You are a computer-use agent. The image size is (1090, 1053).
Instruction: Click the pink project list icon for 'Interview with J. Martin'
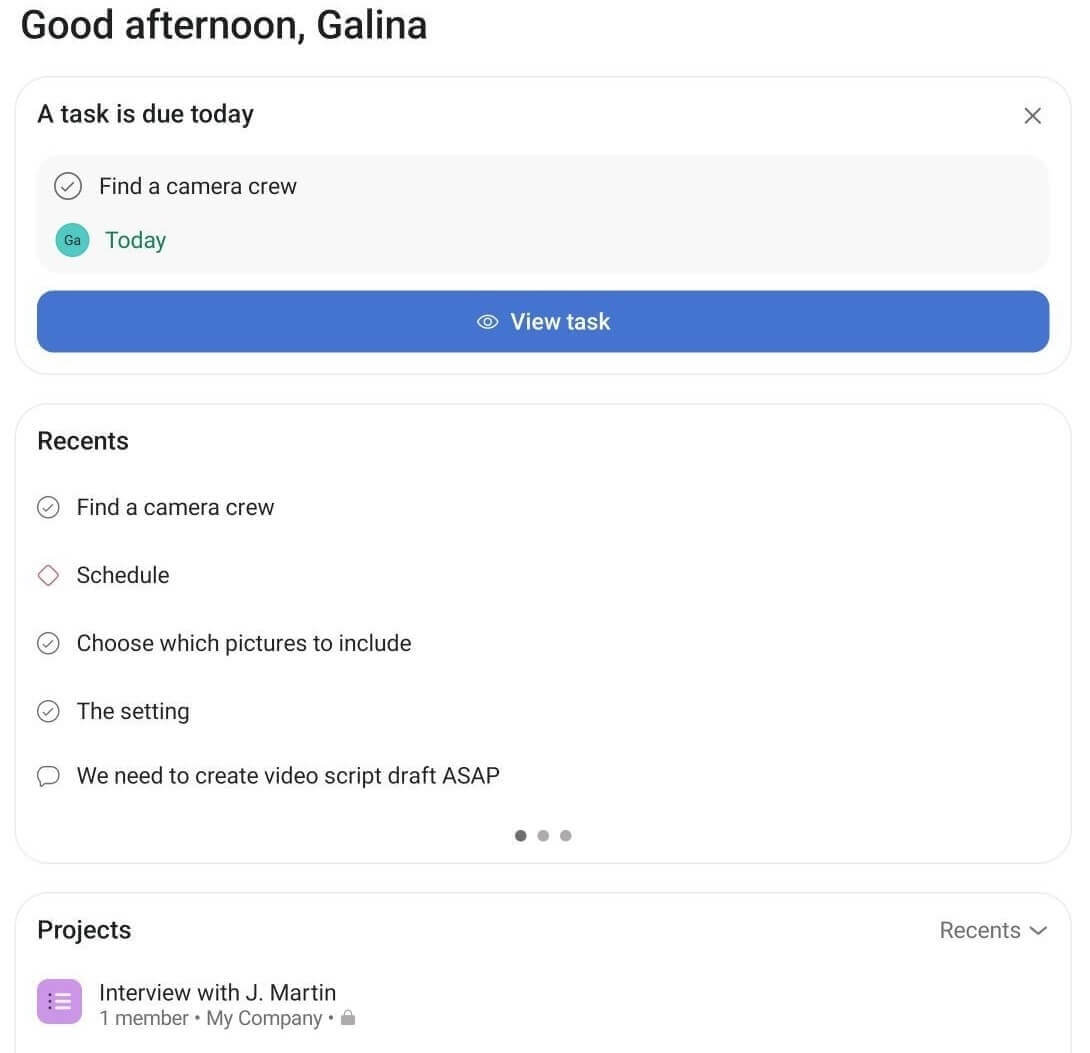(59, 1000)
